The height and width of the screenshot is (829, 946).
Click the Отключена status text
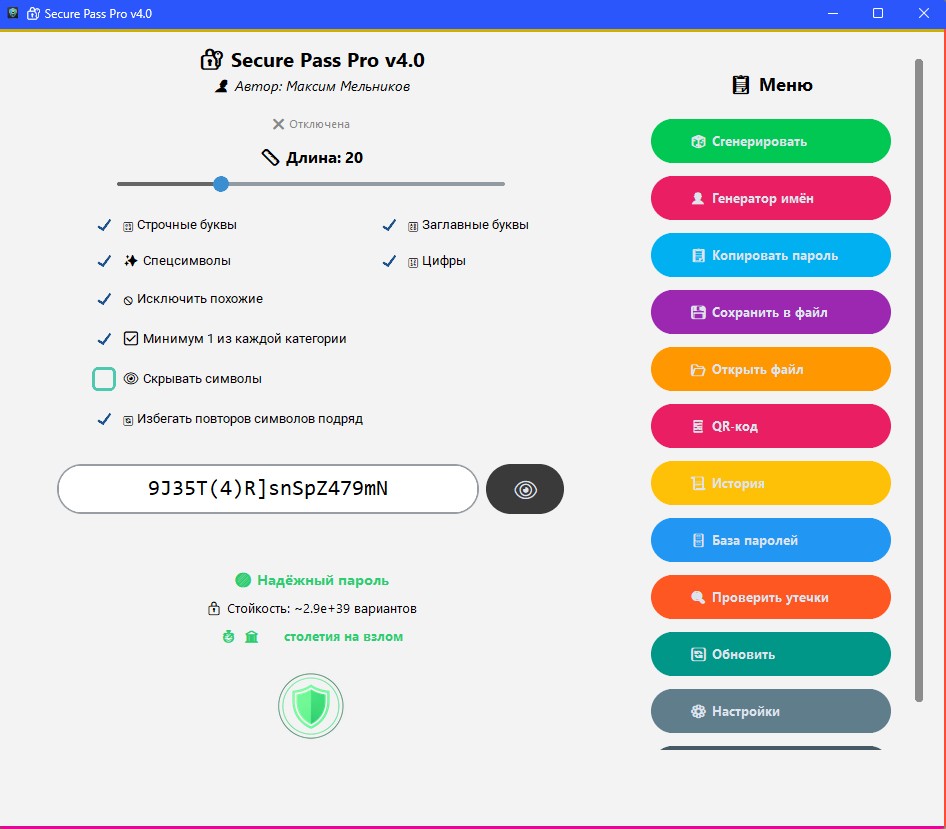pyautogui.click(x=319, y=124)
